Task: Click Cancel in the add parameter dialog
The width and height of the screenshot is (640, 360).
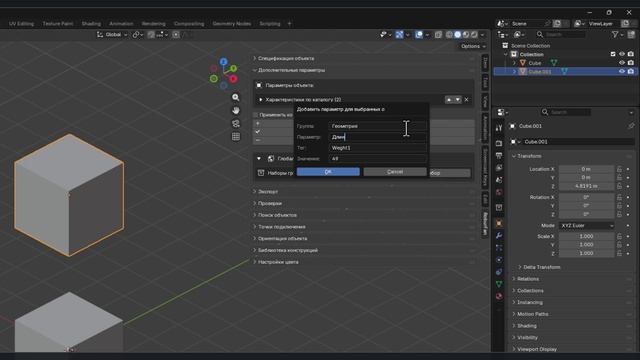Action: [395, 172]
